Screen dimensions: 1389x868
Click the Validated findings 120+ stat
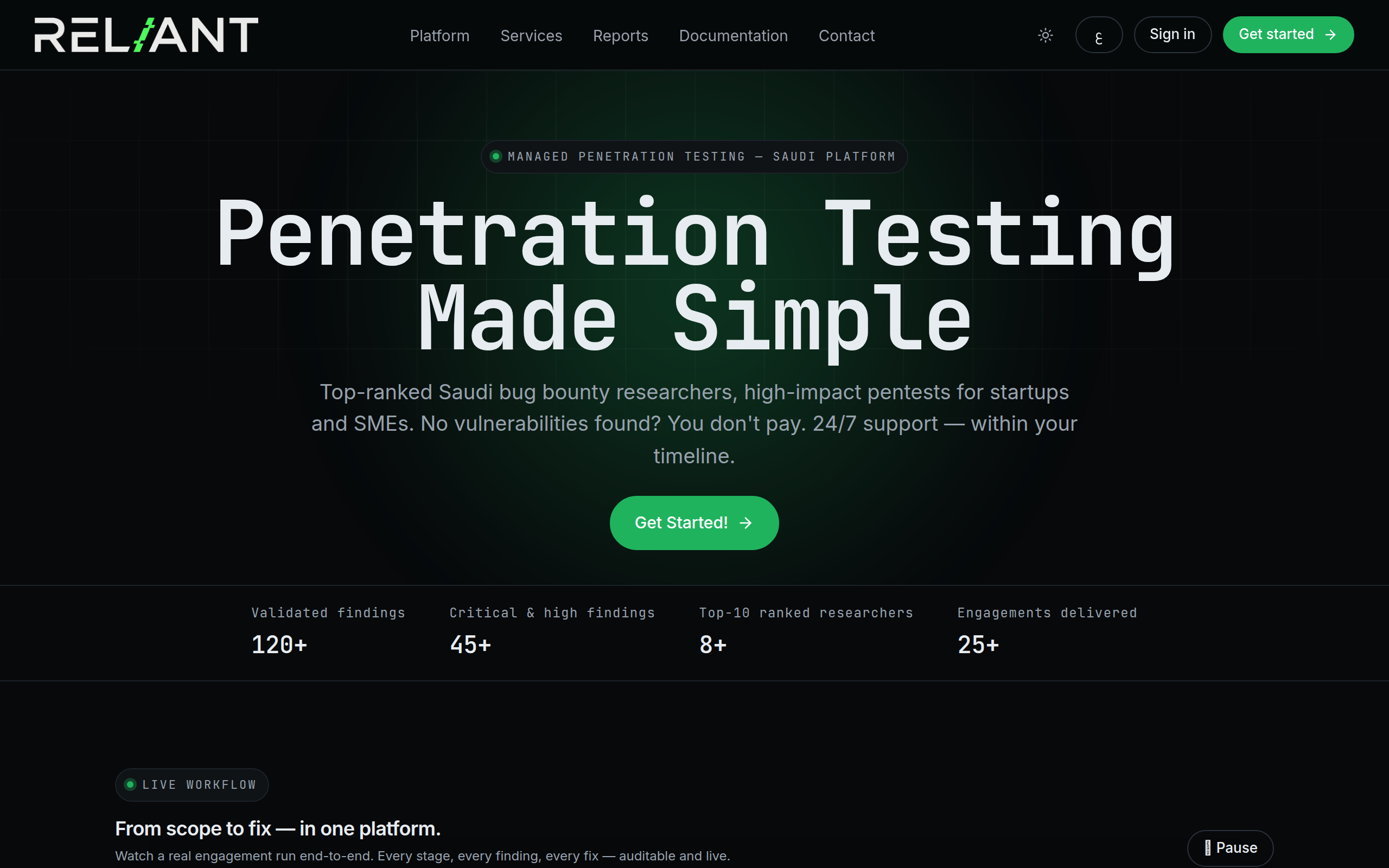click(x=328, y=631)
